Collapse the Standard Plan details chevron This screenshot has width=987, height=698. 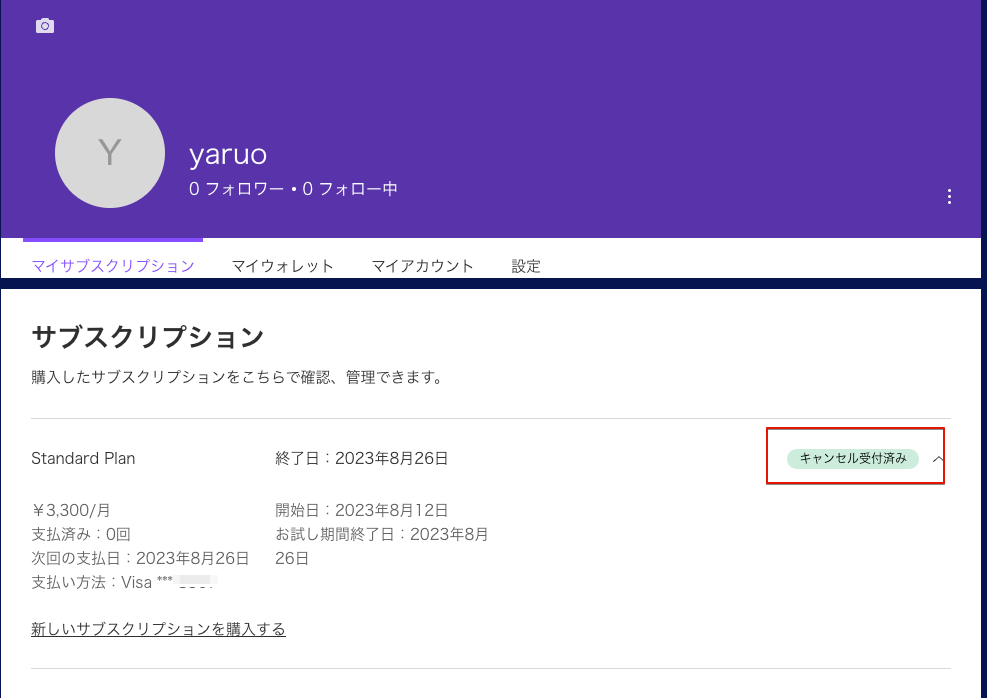tap(938, 459)
